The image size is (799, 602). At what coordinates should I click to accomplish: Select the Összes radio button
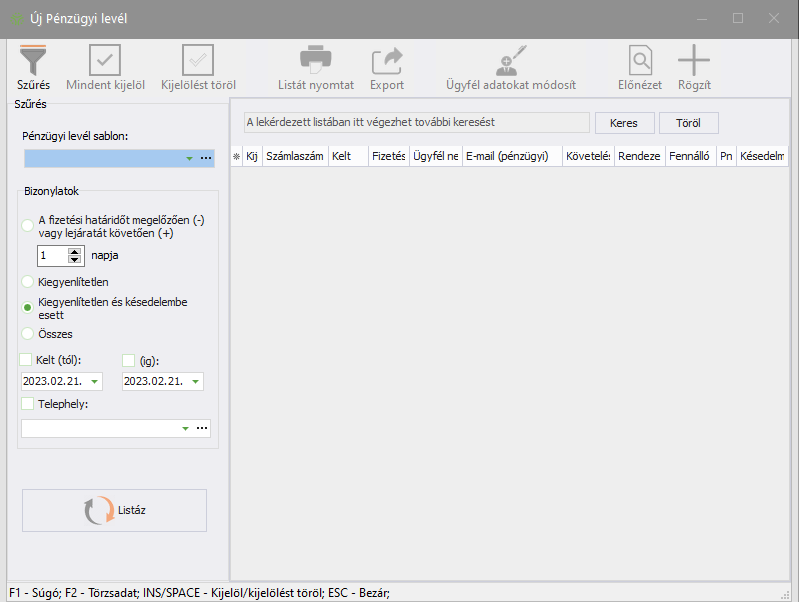pyautogui.click(x=28, y=333)
